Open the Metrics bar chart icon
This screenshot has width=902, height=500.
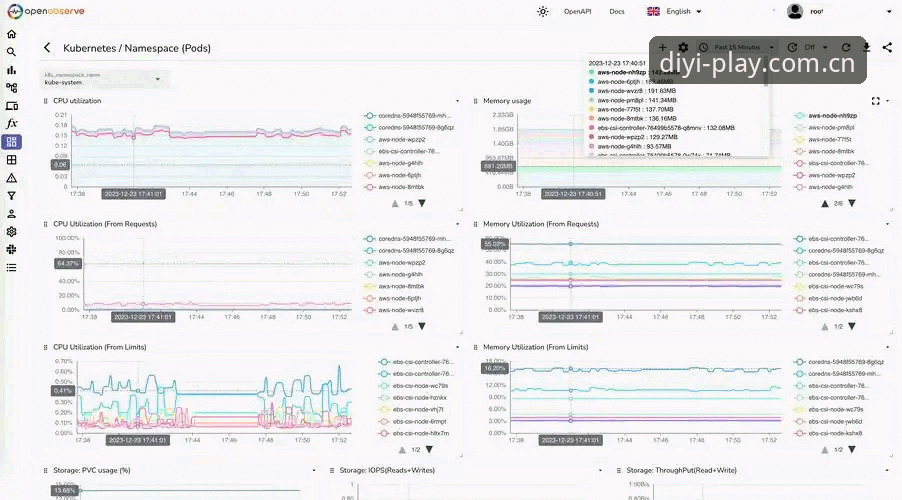pyautogui.click(x=12, y=70)
